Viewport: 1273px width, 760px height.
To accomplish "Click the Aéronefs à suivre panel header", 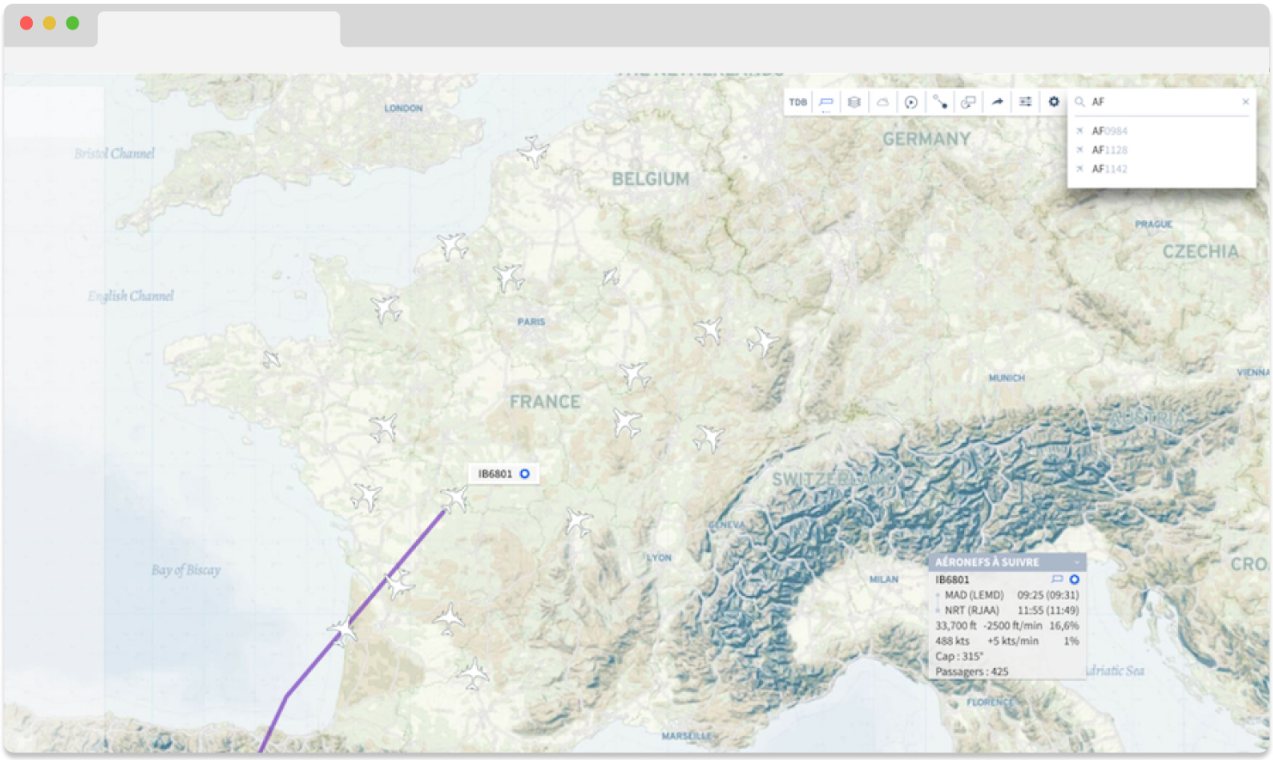I will pos(1007,562).
